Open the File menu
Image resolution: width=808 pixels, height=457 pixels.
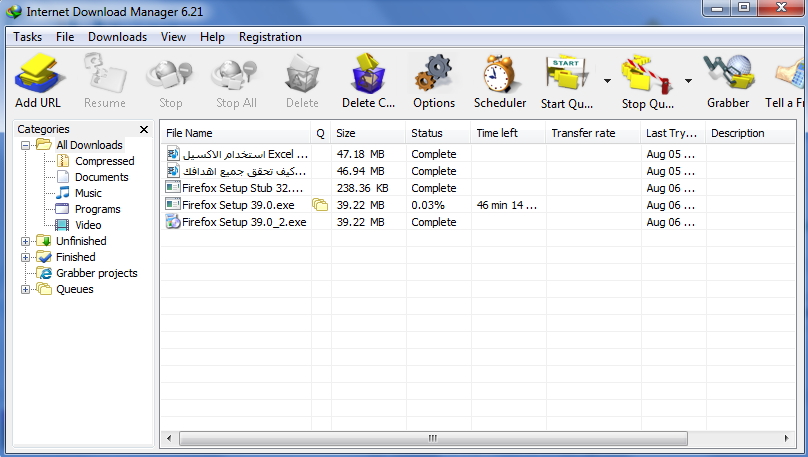pyautogui.click(x=65, y=37)
